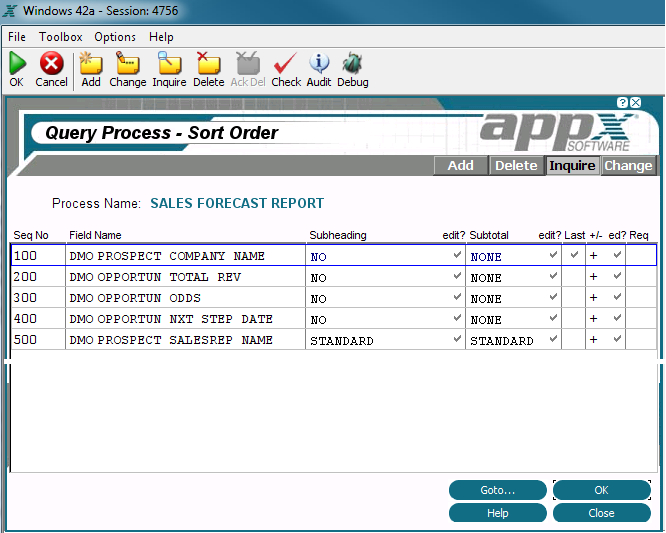
Task: Click the Change toolbar icon
Action: [x=127, y=63]
